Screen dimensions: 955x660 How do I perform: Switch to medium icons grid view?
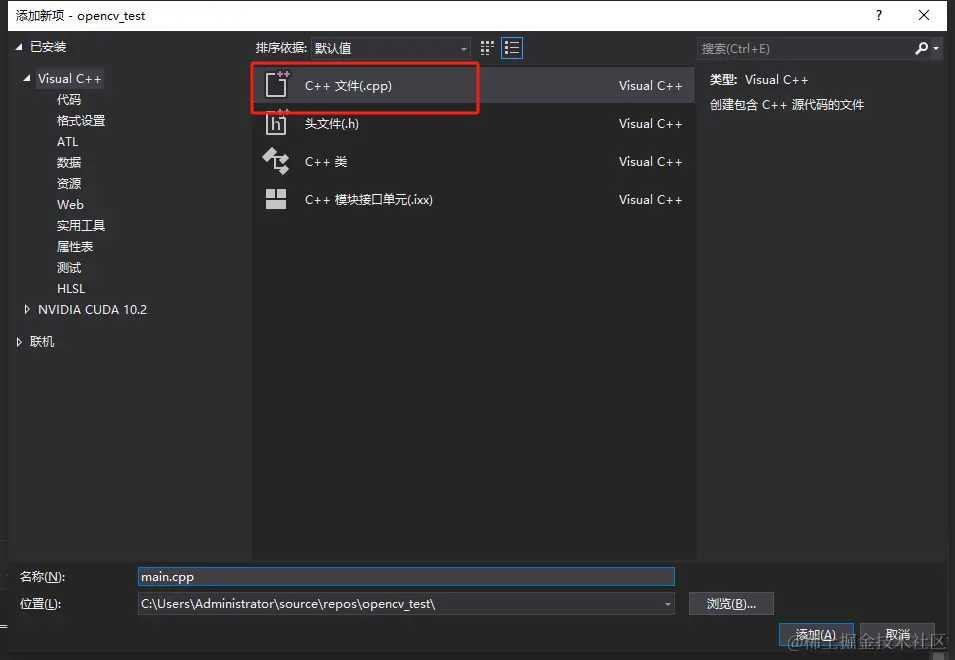(x=487, y=47)
